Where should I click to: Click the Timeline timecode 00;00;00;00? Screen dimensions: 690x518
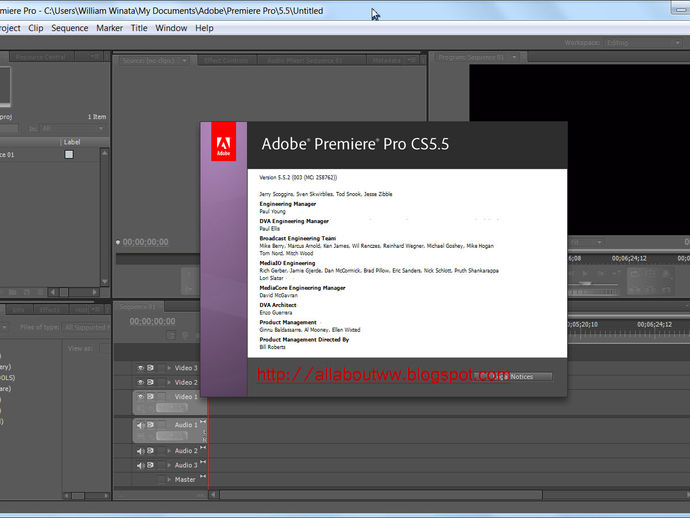[152, 321]
